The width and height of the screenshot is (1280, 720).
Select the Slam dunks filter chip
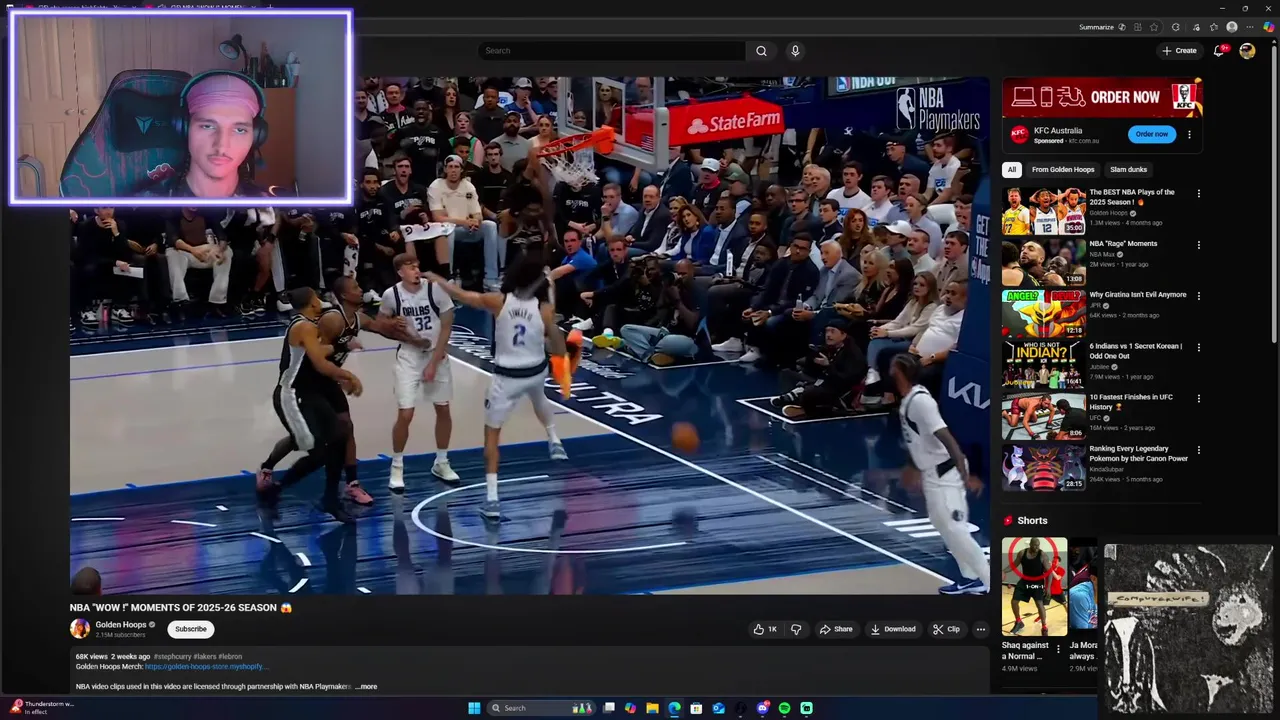pos(1128,169)
